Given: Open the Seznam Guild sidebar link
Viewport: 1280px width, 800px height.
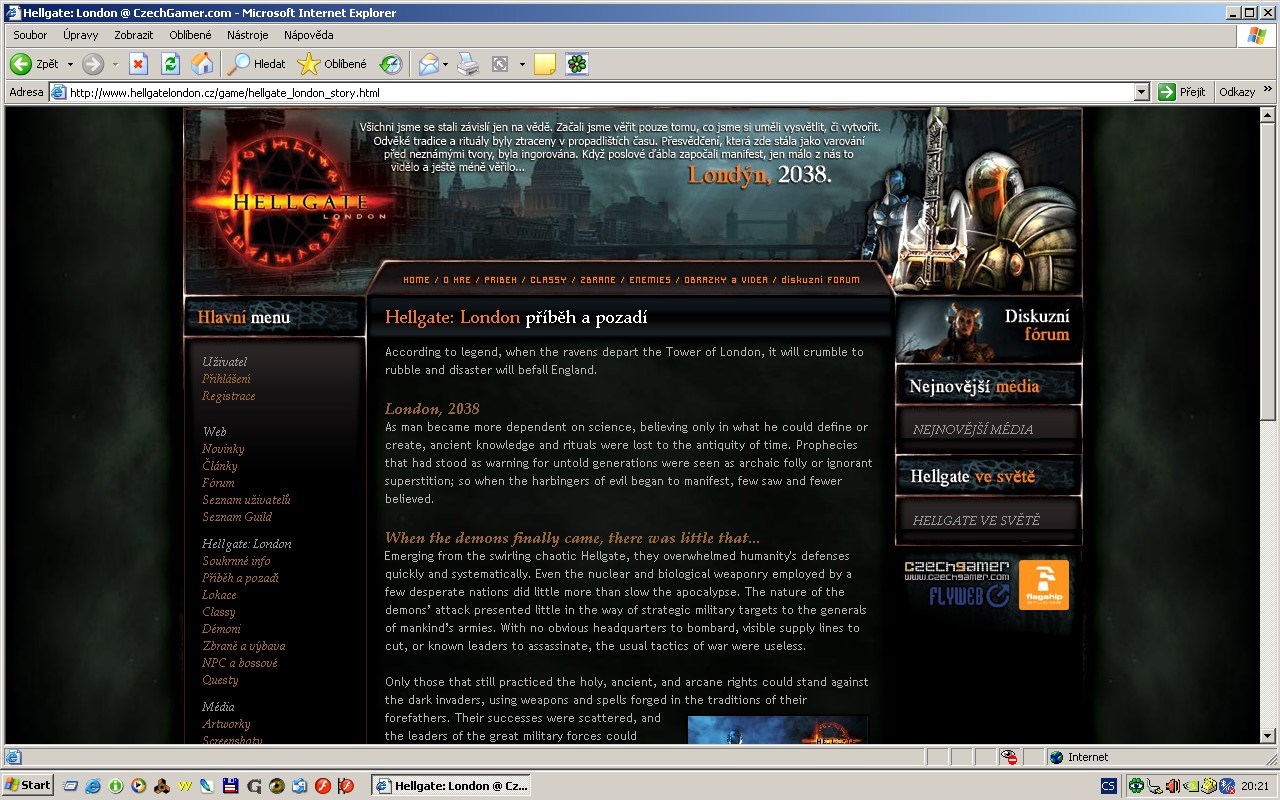Looking at the screenshot, I should click(237, 517).
